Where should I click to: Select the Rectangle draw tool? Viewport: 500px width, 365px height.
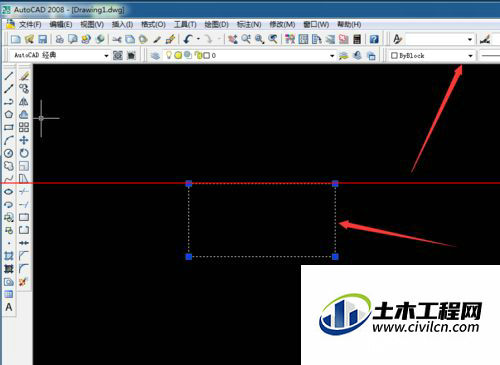point(9,127)
